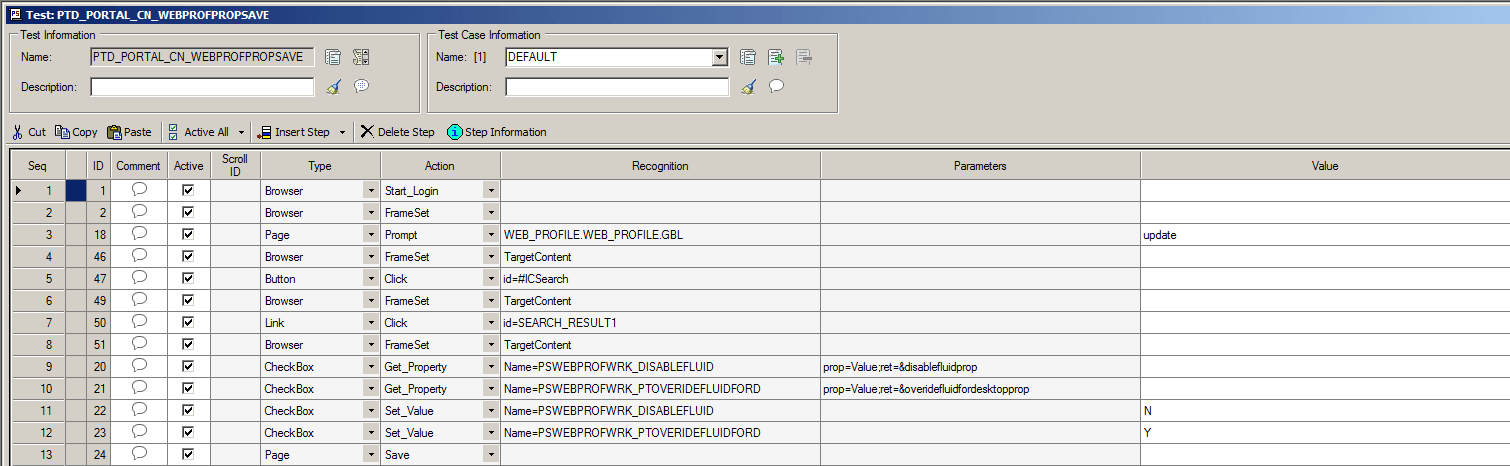Click the new test case icon with plus
The image size is (1510, 466).
[775, 57]
